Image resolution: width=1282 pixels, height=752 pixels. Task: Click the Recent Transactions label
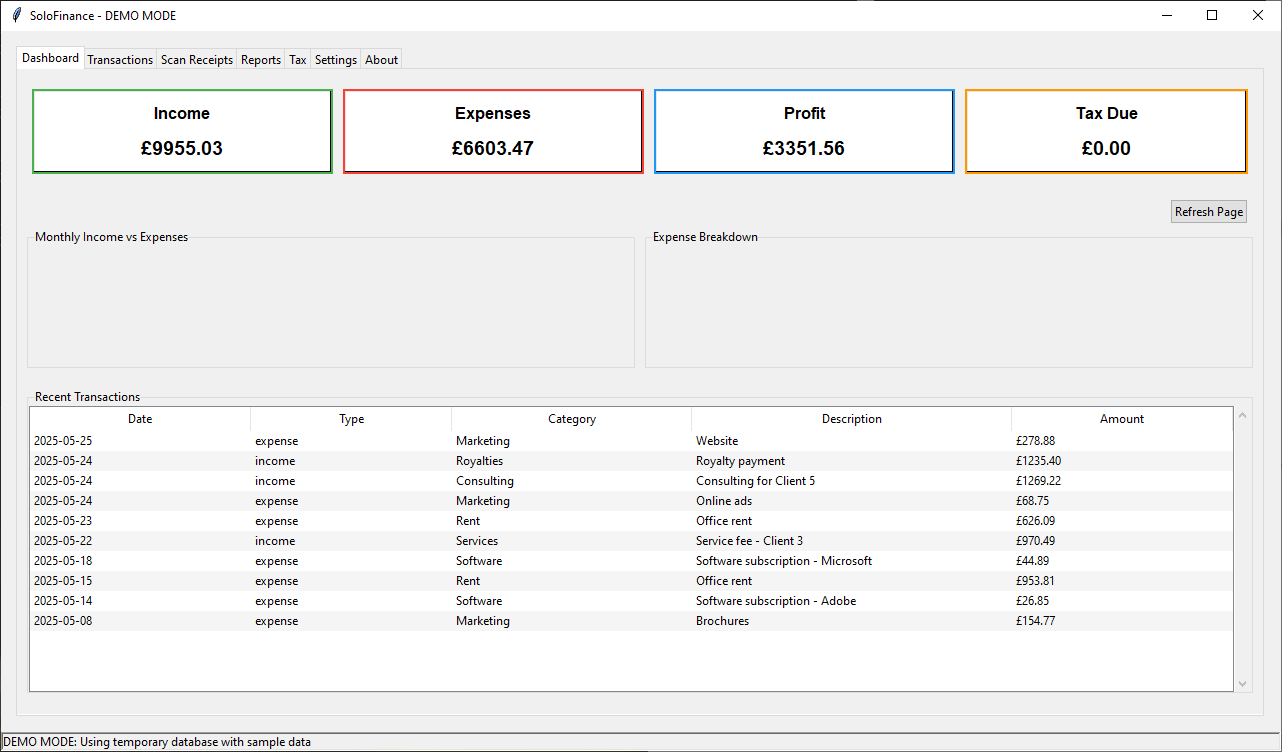pos(88,397)
